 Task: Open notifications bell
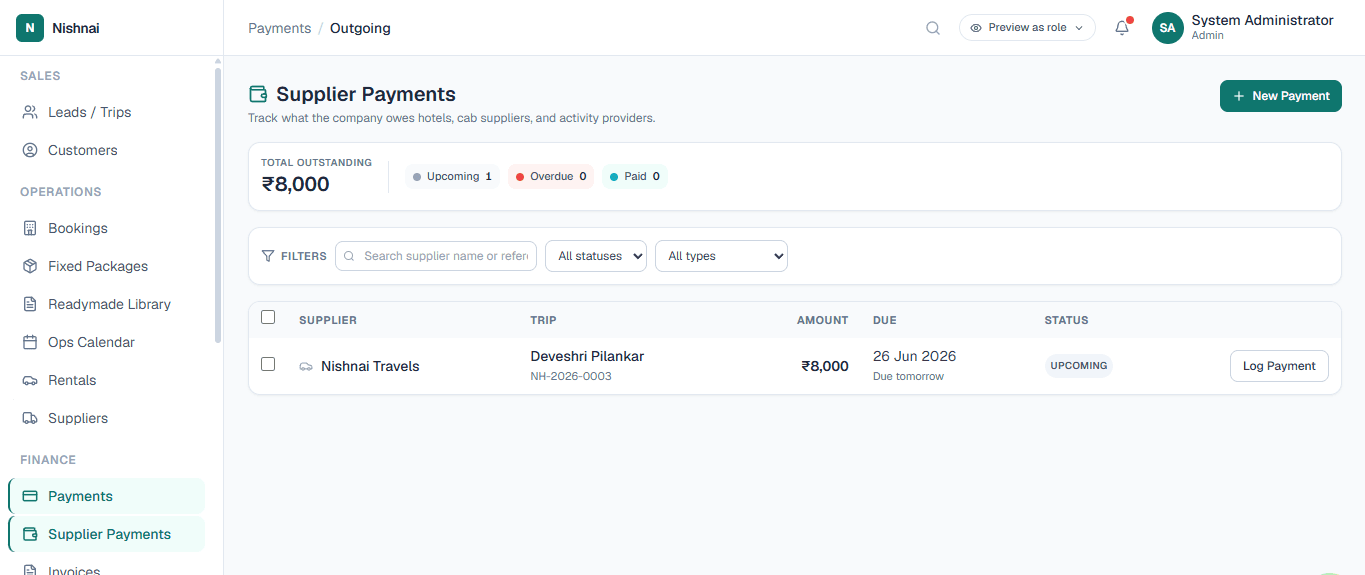pos(1122,28)
